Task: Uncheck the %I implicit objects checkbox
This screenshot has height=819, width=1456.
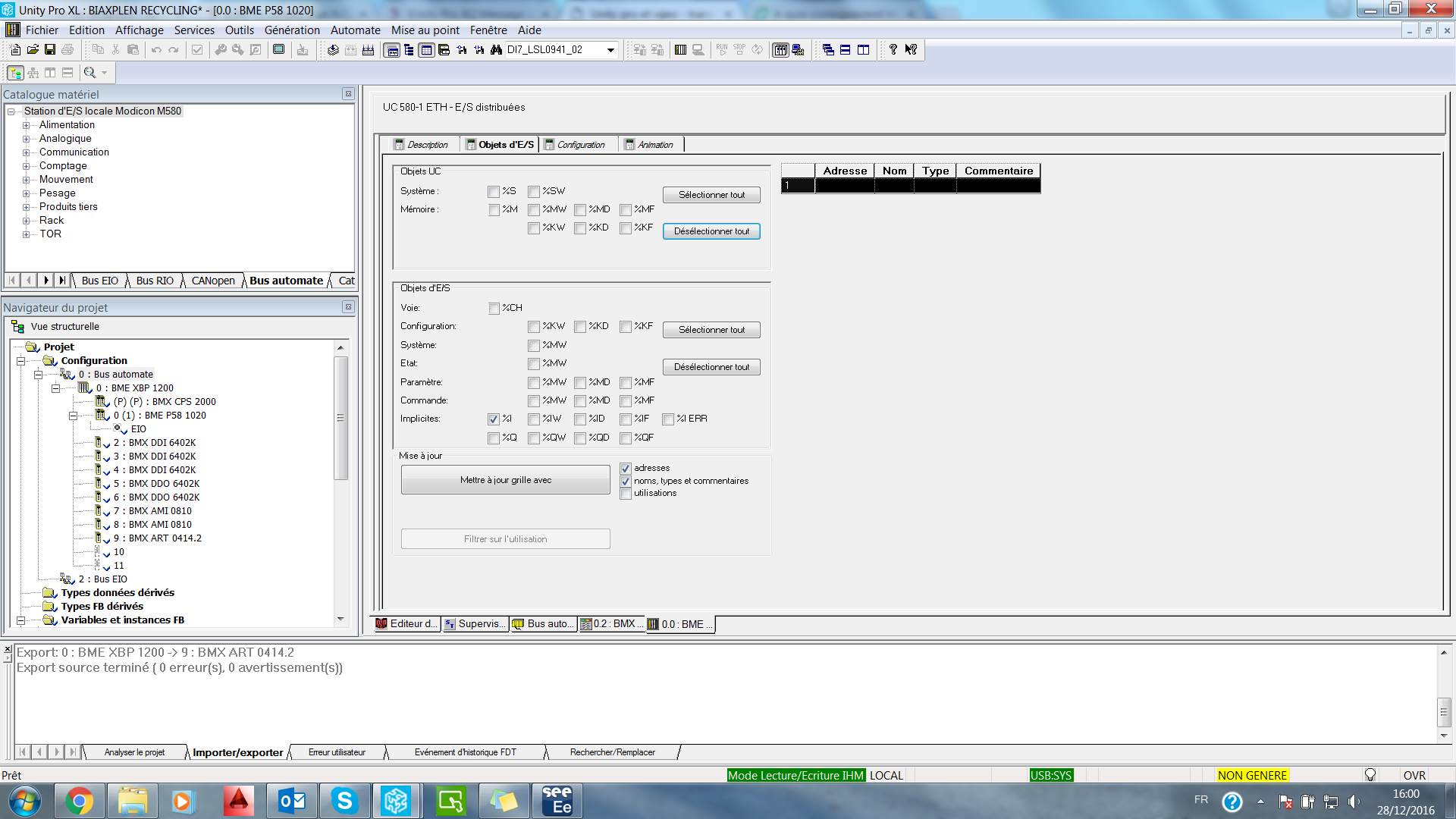Action: pos(494,419)
